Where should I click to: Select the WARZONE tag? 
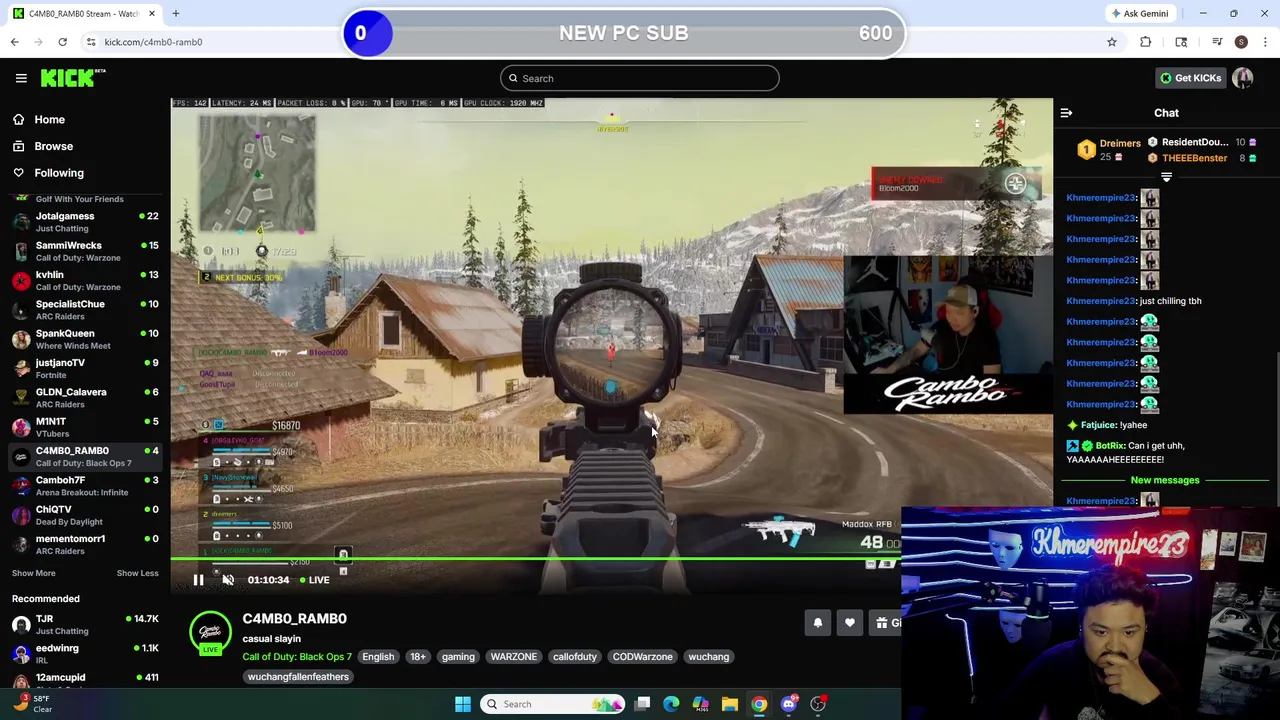click(x=514, y=657)
